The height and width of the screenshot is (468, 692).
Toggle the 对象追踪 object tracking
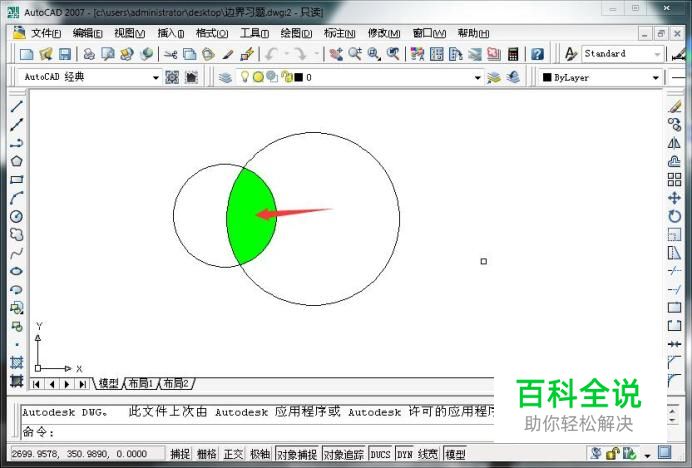344,454
